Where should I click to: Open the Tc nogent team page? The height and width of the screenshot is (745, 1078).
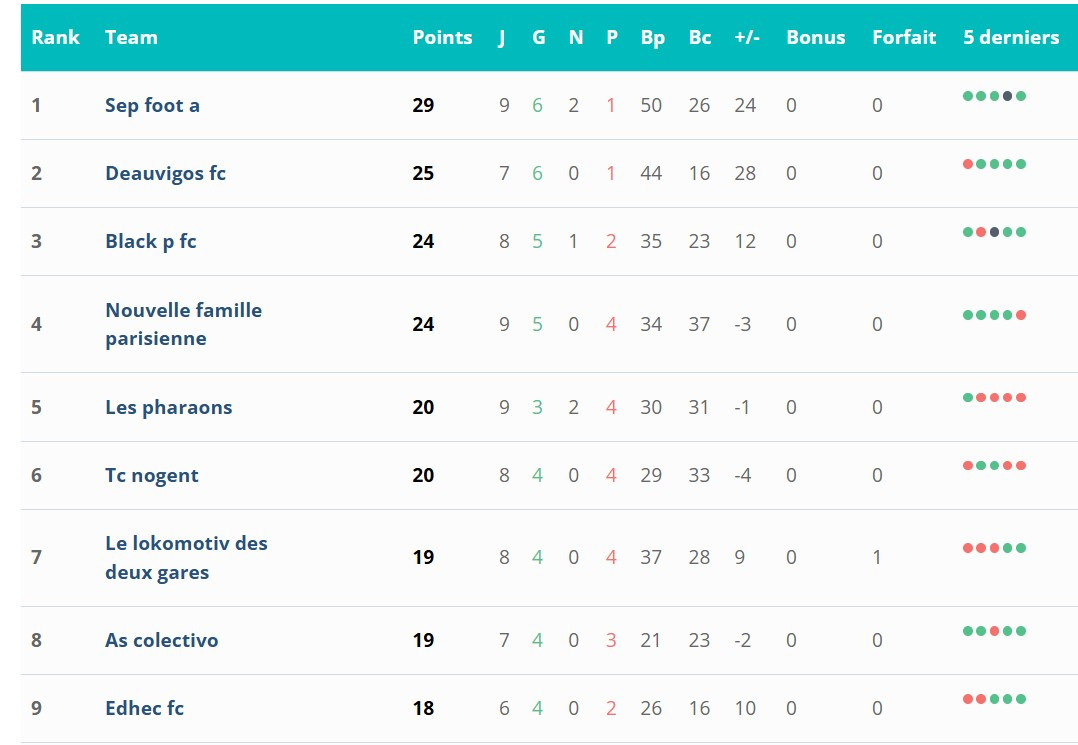(x=152, y=475)
